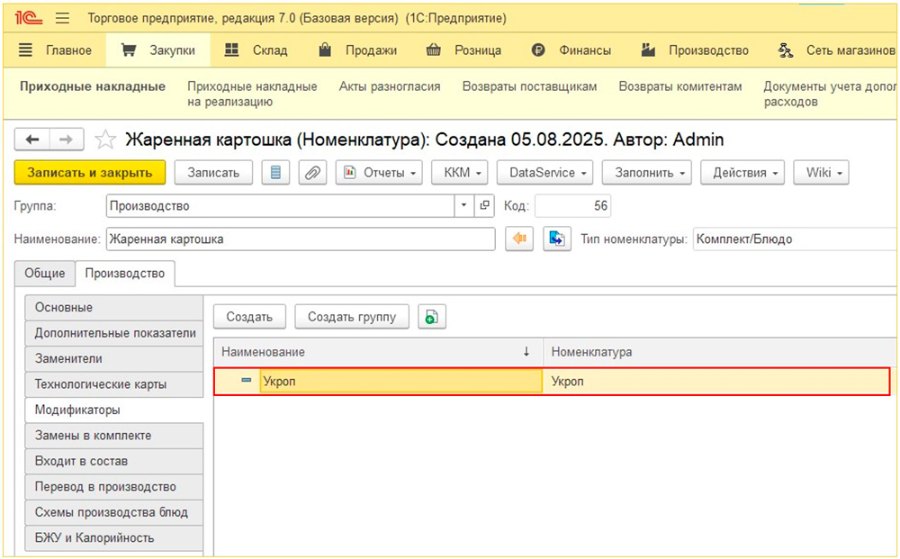Open the Отчеты dropdown
This screenshot has width=900, height=559.
tap(379, 173)
